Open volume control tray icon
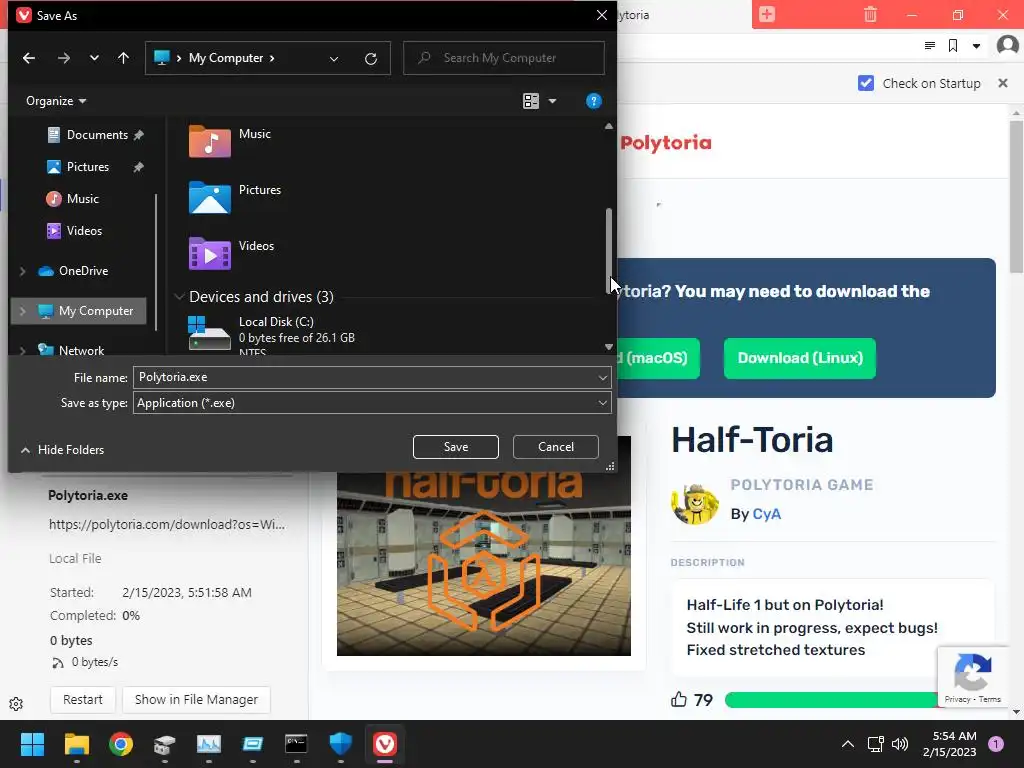This screenshot has width=1024, height=768. [900, 744]
